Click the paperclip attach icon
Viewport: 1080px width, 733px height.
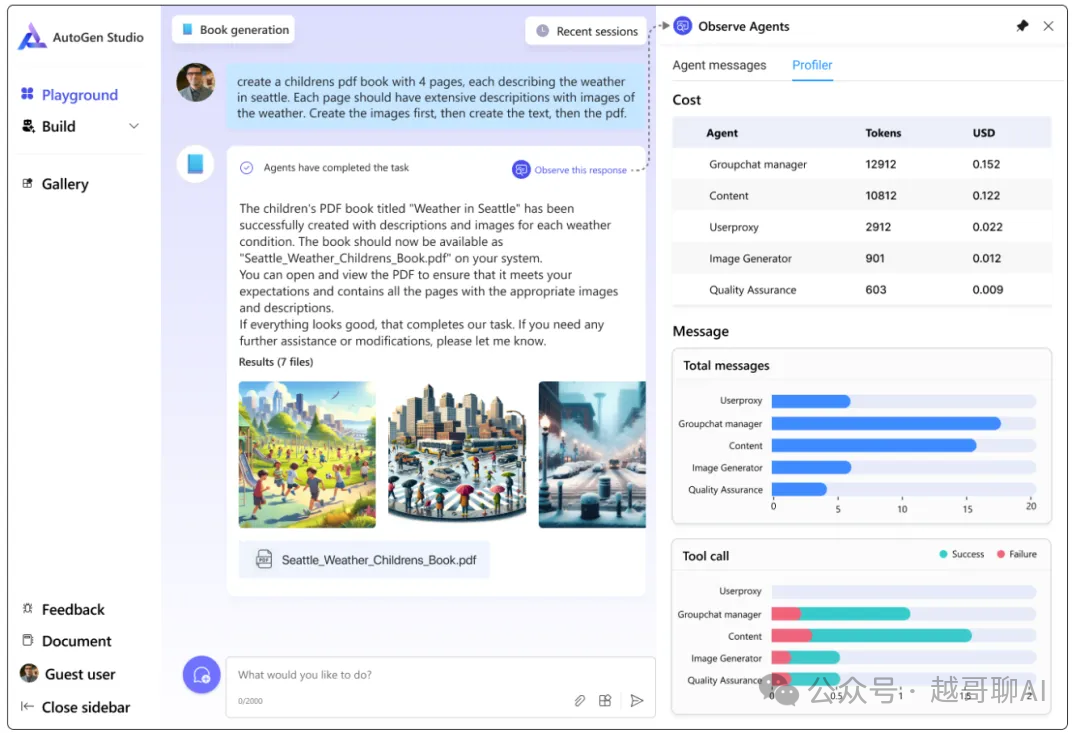coord(580,701)
